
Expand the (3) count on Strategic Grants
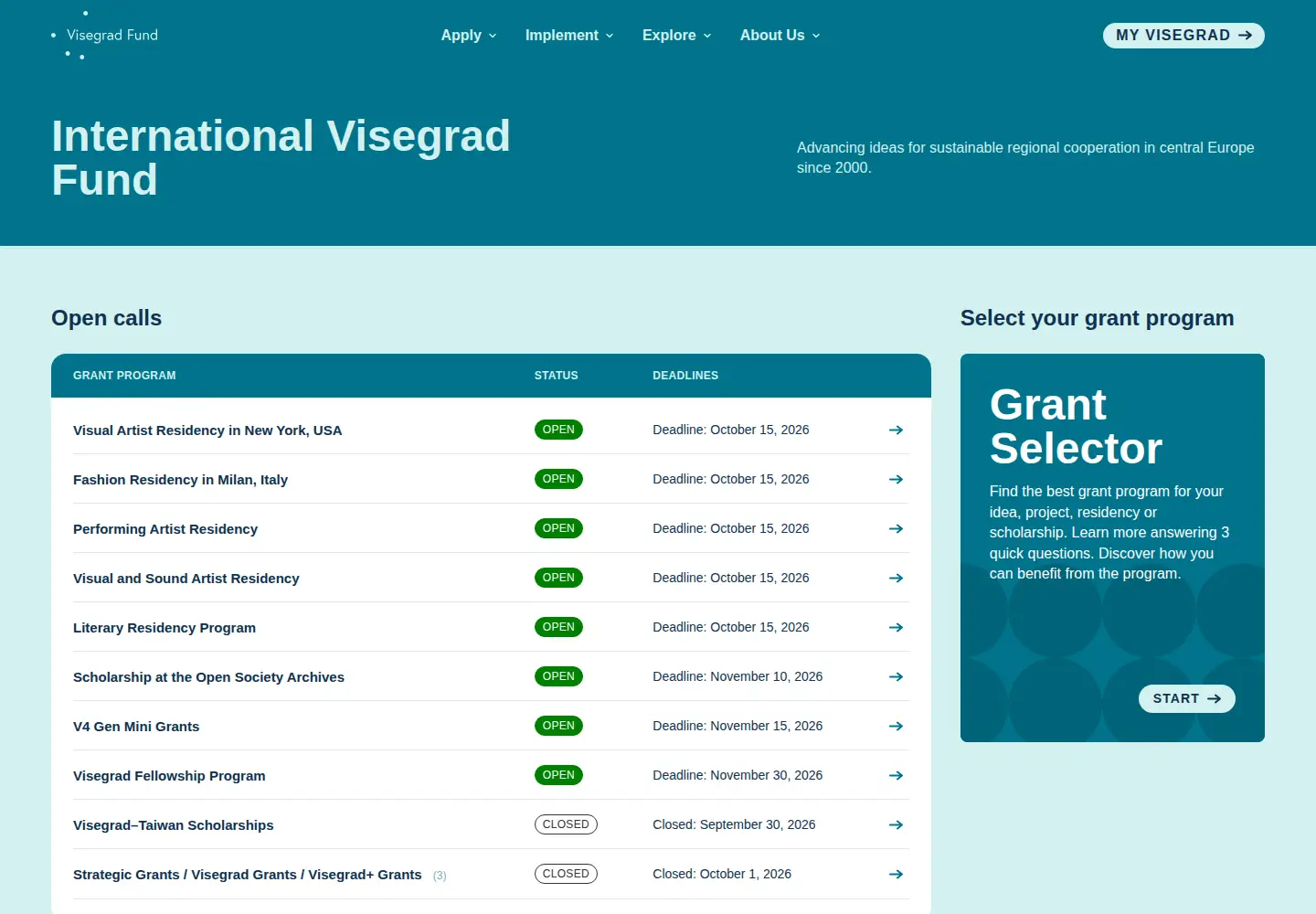440,876
